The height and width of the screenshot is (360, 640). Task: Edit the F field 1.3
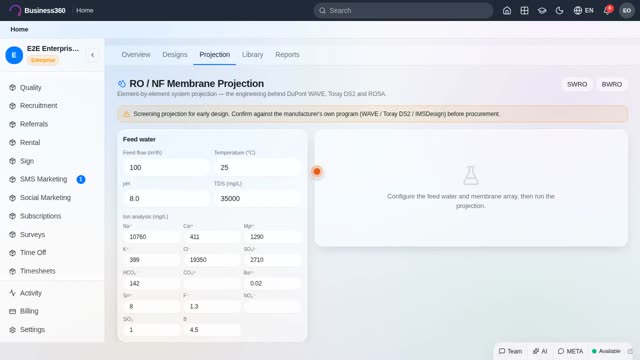click(x=212, y=306)
